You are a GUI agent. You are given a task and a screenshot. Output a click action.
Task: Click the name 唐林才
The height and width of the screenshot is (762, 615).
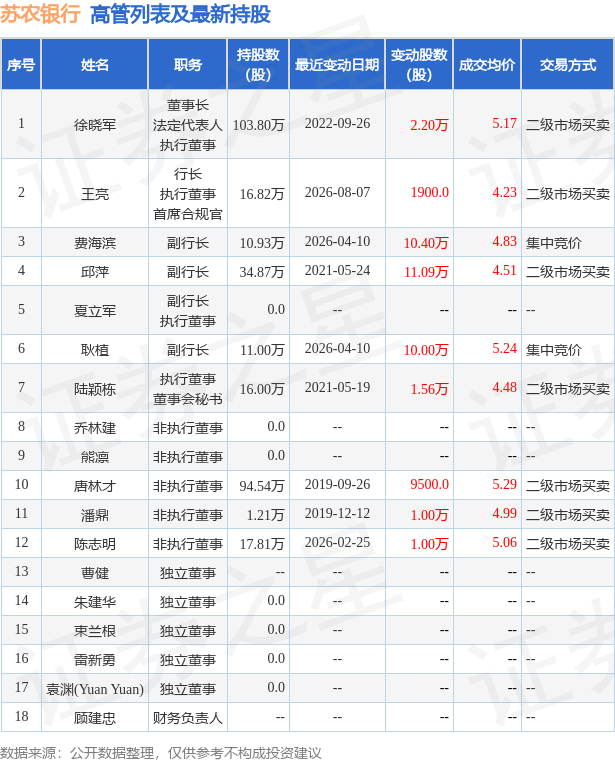click(95, 485)
